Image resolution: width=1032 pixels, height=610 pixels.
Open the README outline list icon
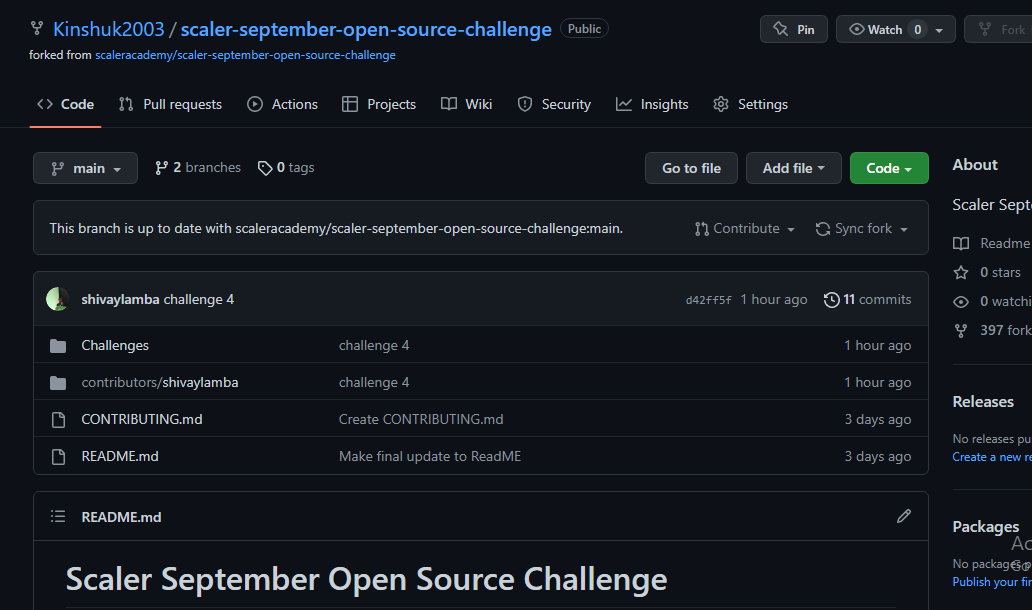(x=58, y=517)
